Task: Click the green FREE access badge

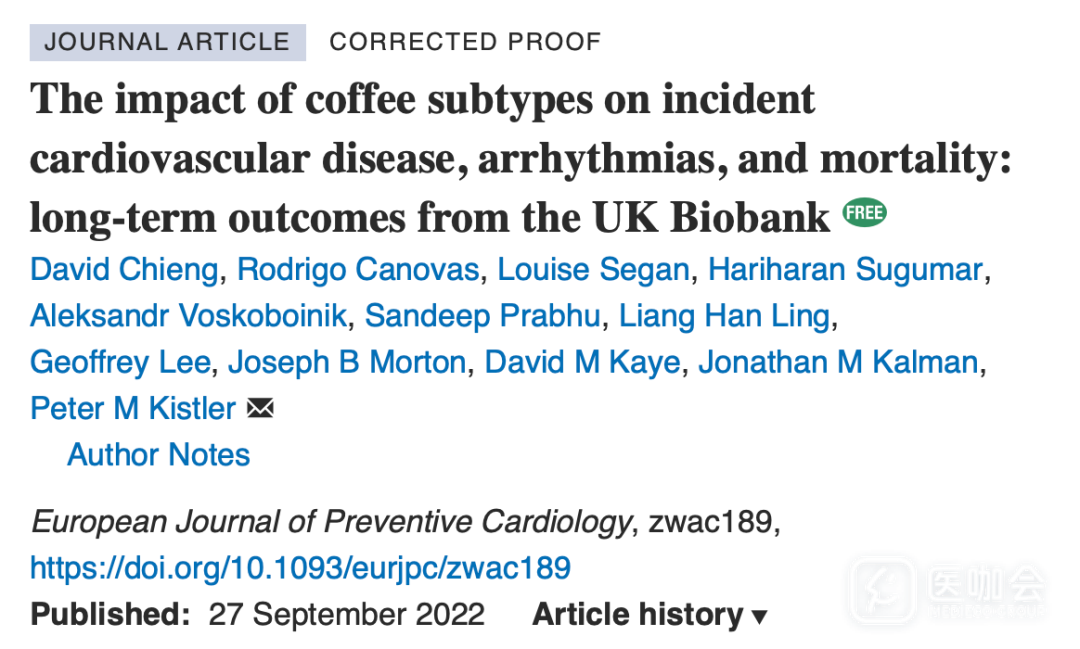Action: (x=864, y=214)
